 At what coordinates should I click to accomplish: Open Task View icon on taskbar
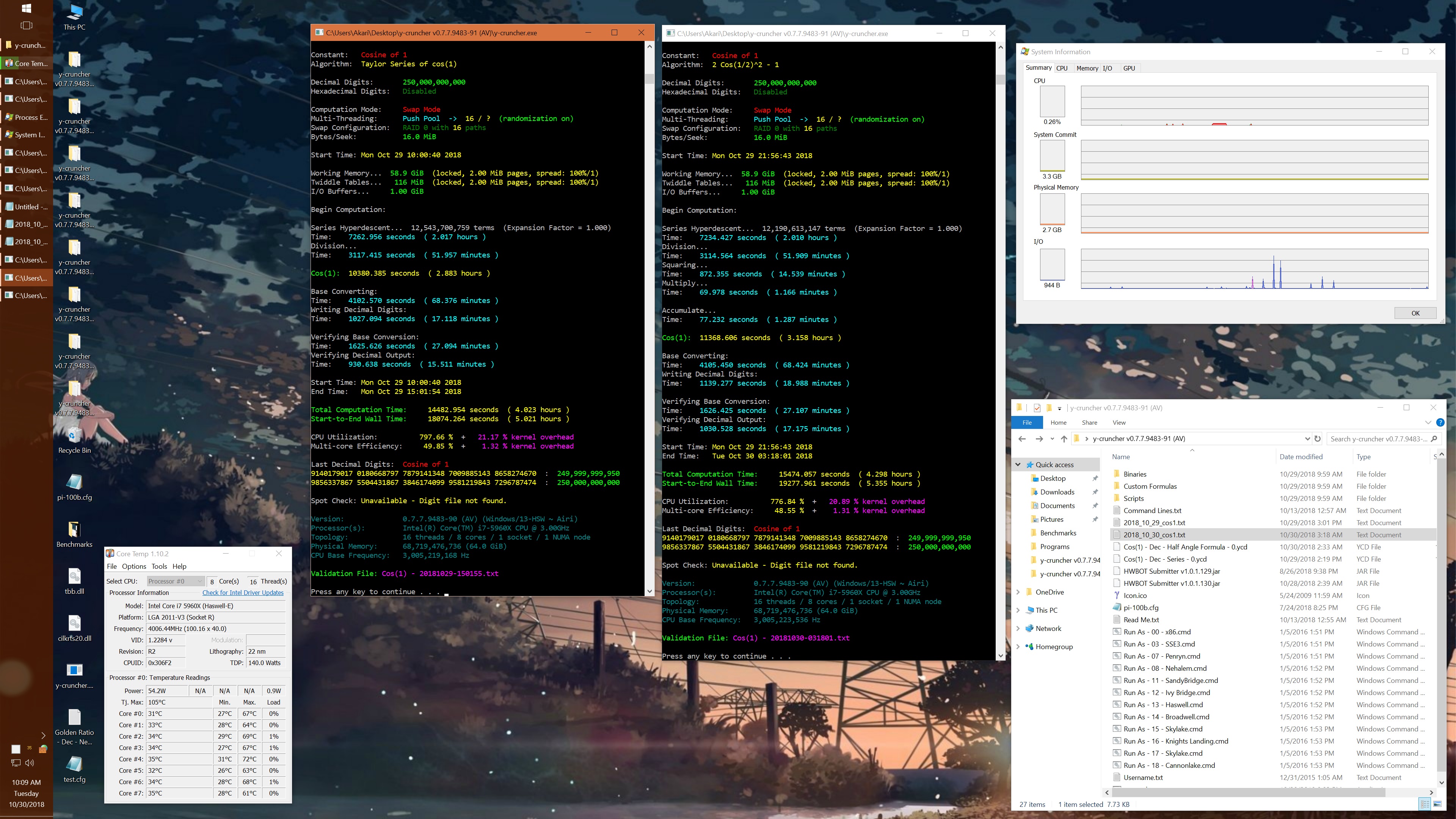(26, 25)
